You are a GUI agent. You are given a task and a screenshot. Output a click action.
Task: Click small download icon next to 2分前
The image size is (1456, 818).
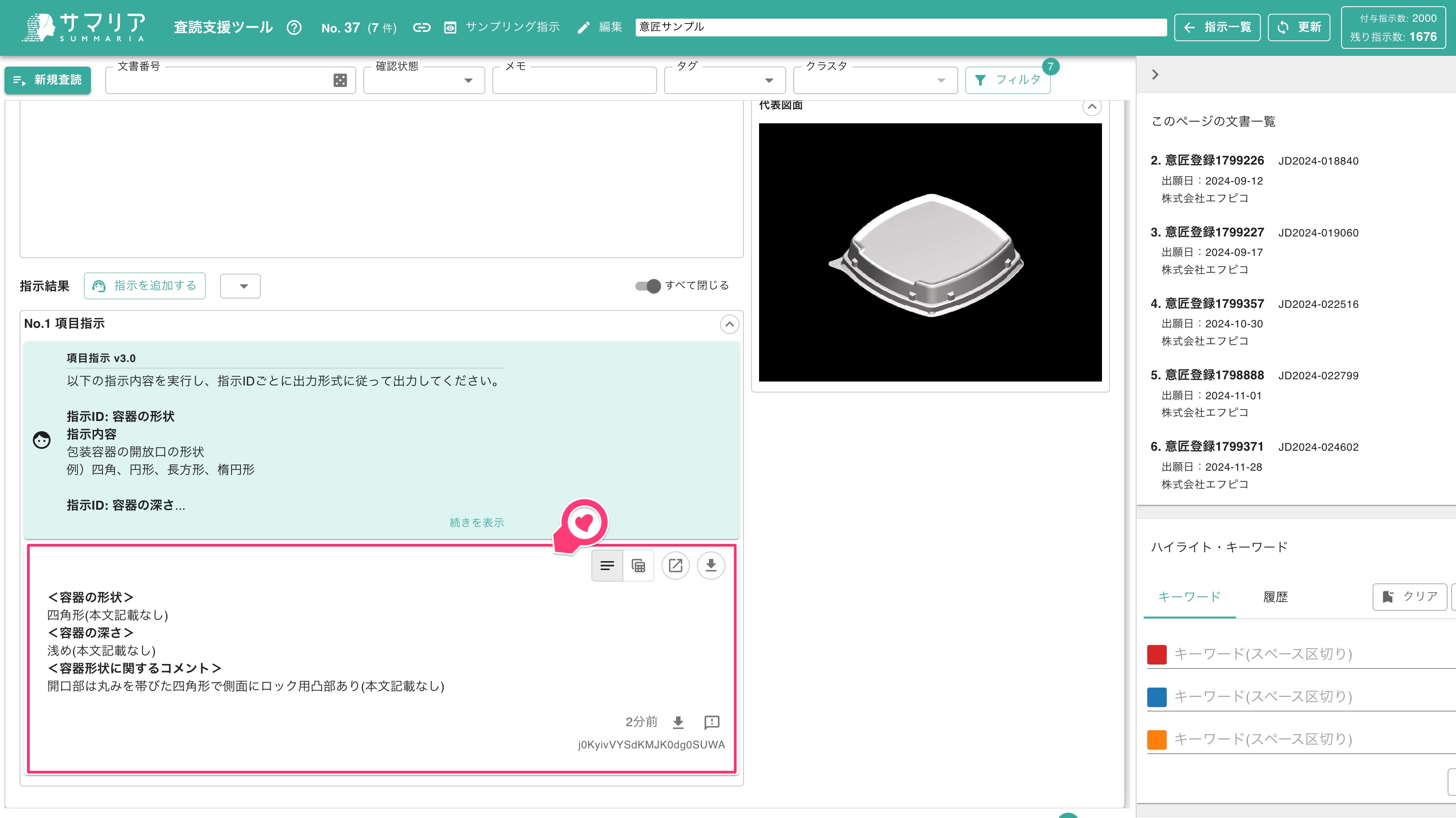point(678,722)
